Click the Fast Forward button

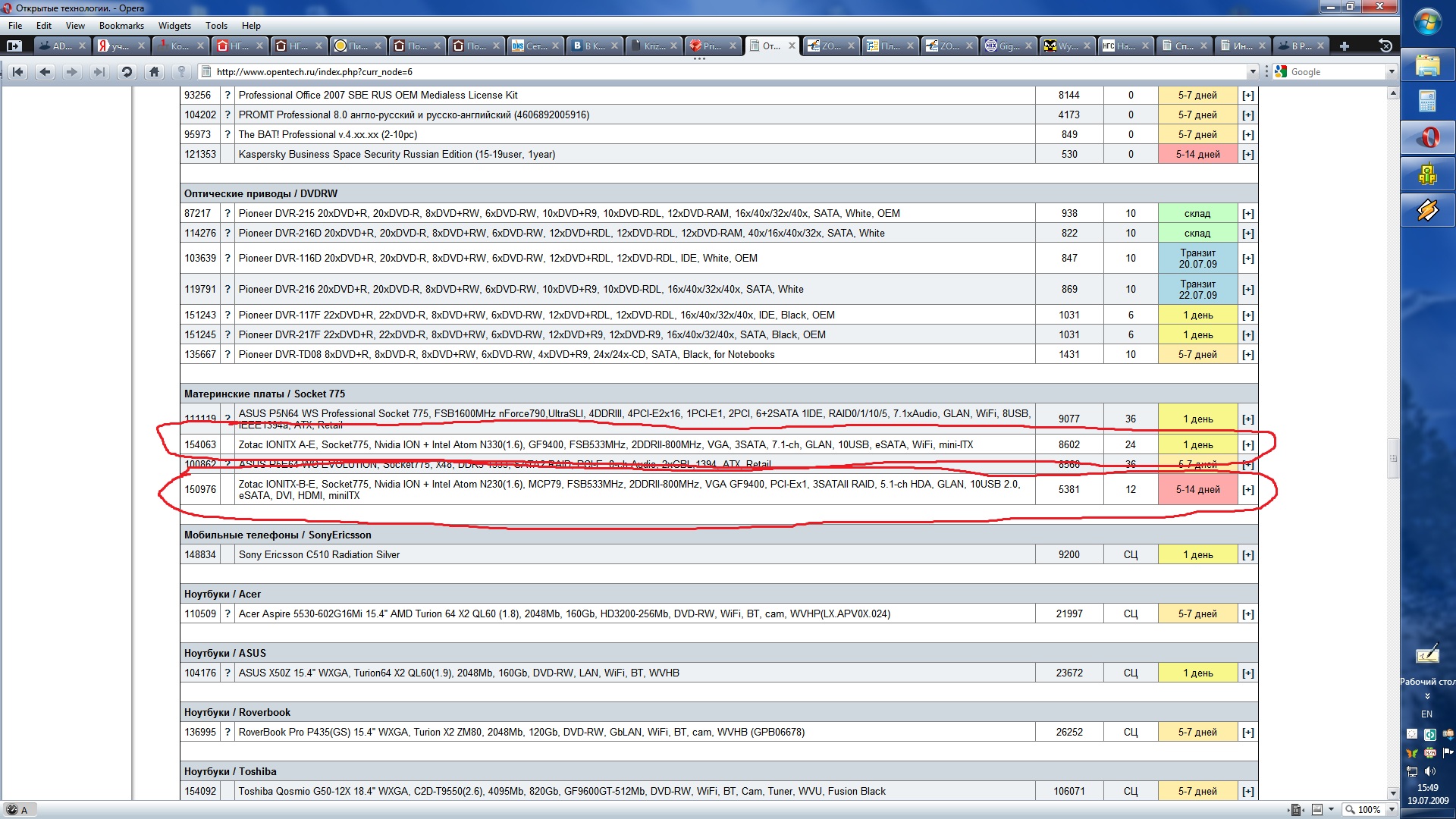click(99, 72)
